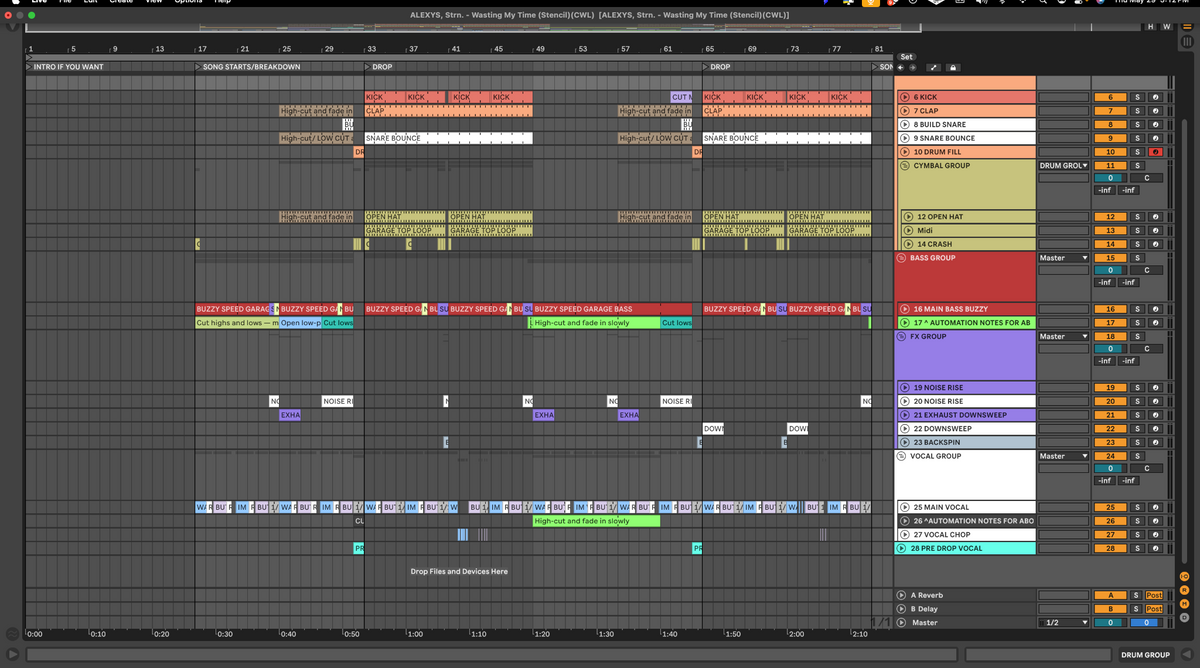The width and height of the screenshot is (1200, 668).
Task: Activate Draw Mode with the pencil icon
Action: (934, 67)
